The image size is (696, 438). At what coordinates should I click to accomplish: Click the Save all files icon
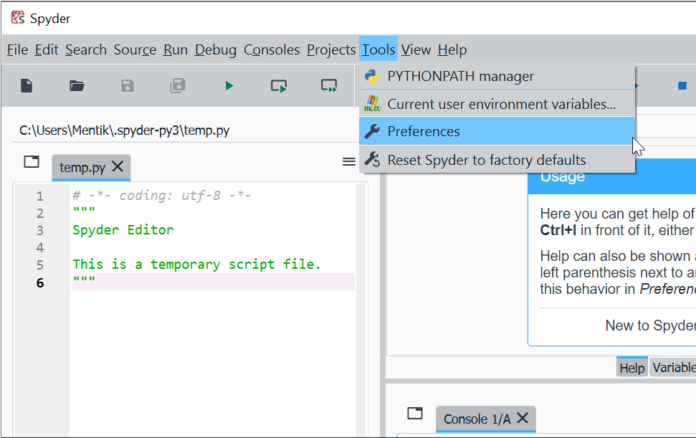[x=178, y=86]
